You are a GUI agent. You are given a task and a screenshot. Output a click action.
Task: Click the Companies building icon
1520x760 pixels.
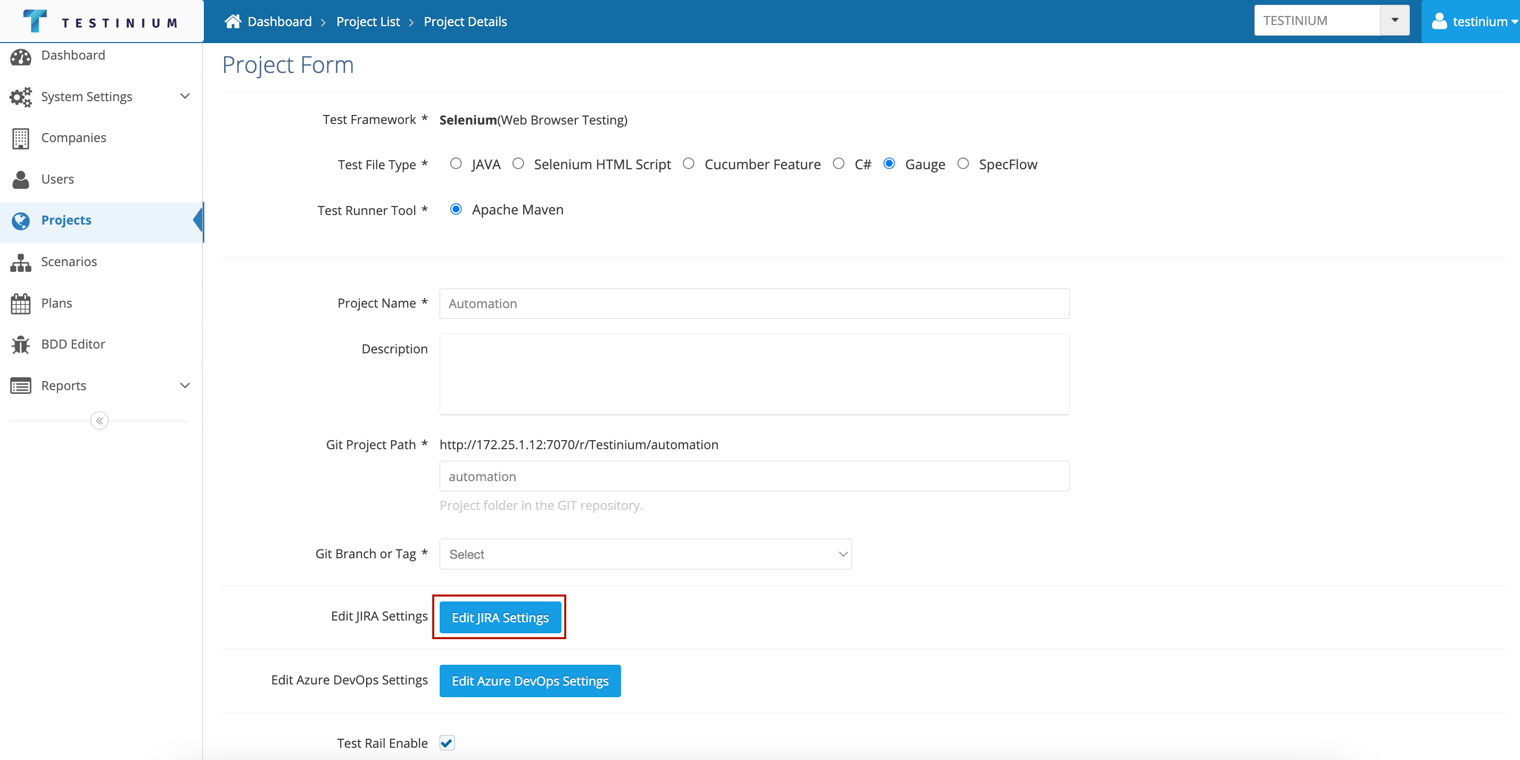[20, 138]
